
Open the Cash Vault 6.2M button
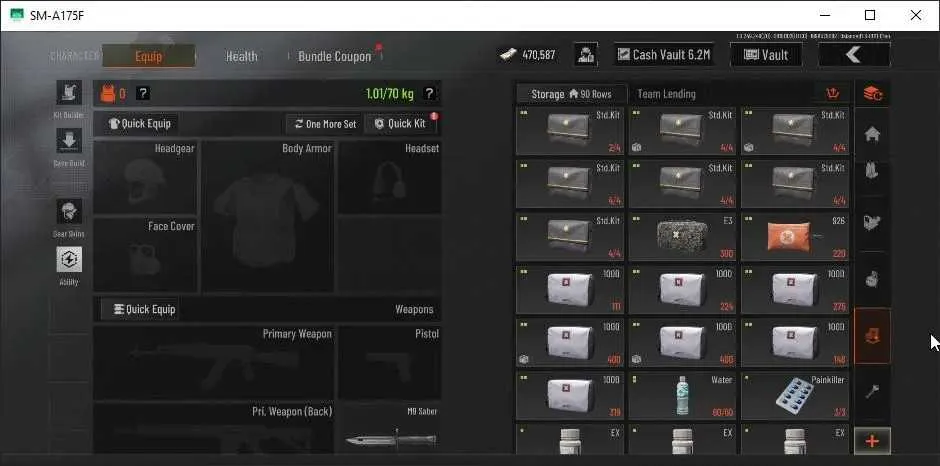[x=664, y=55]
